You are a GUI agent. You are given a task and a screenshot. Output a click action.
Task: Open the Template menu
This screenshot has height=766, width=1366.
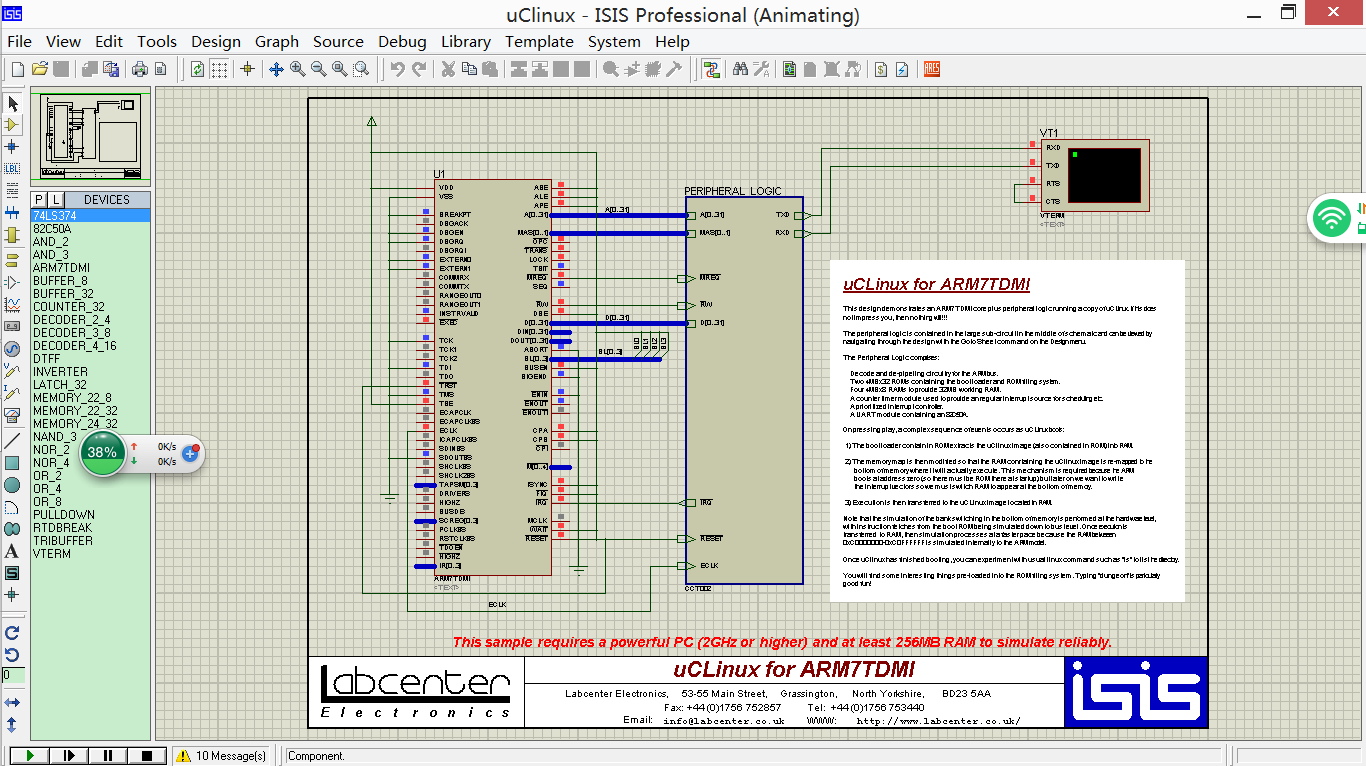(539, 42)
